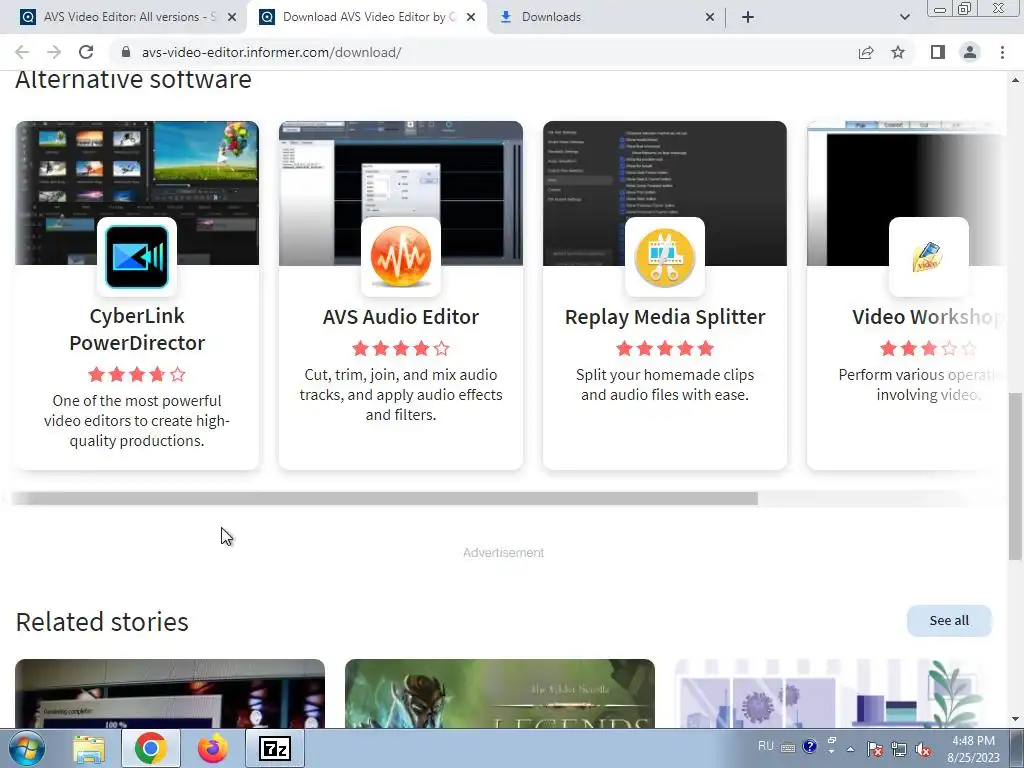Close the Download AVS Video Editor tab
1024x768 pixels.
coord(471,17)
